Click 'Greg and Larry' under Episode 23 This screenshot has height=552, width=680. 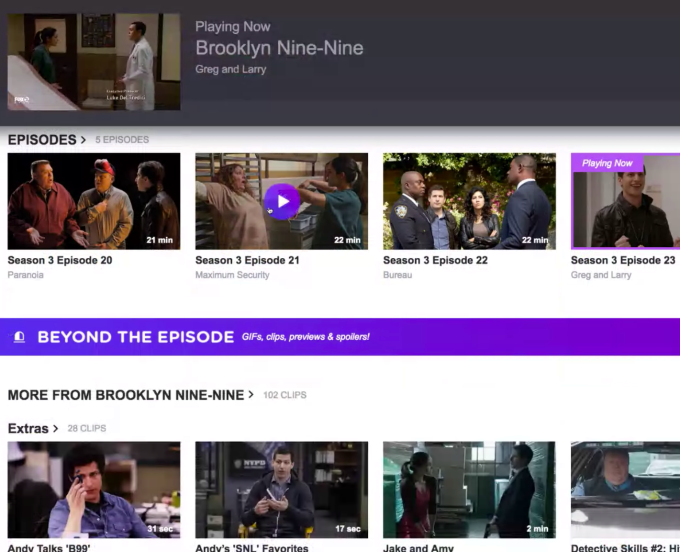(x=601, y=275)
